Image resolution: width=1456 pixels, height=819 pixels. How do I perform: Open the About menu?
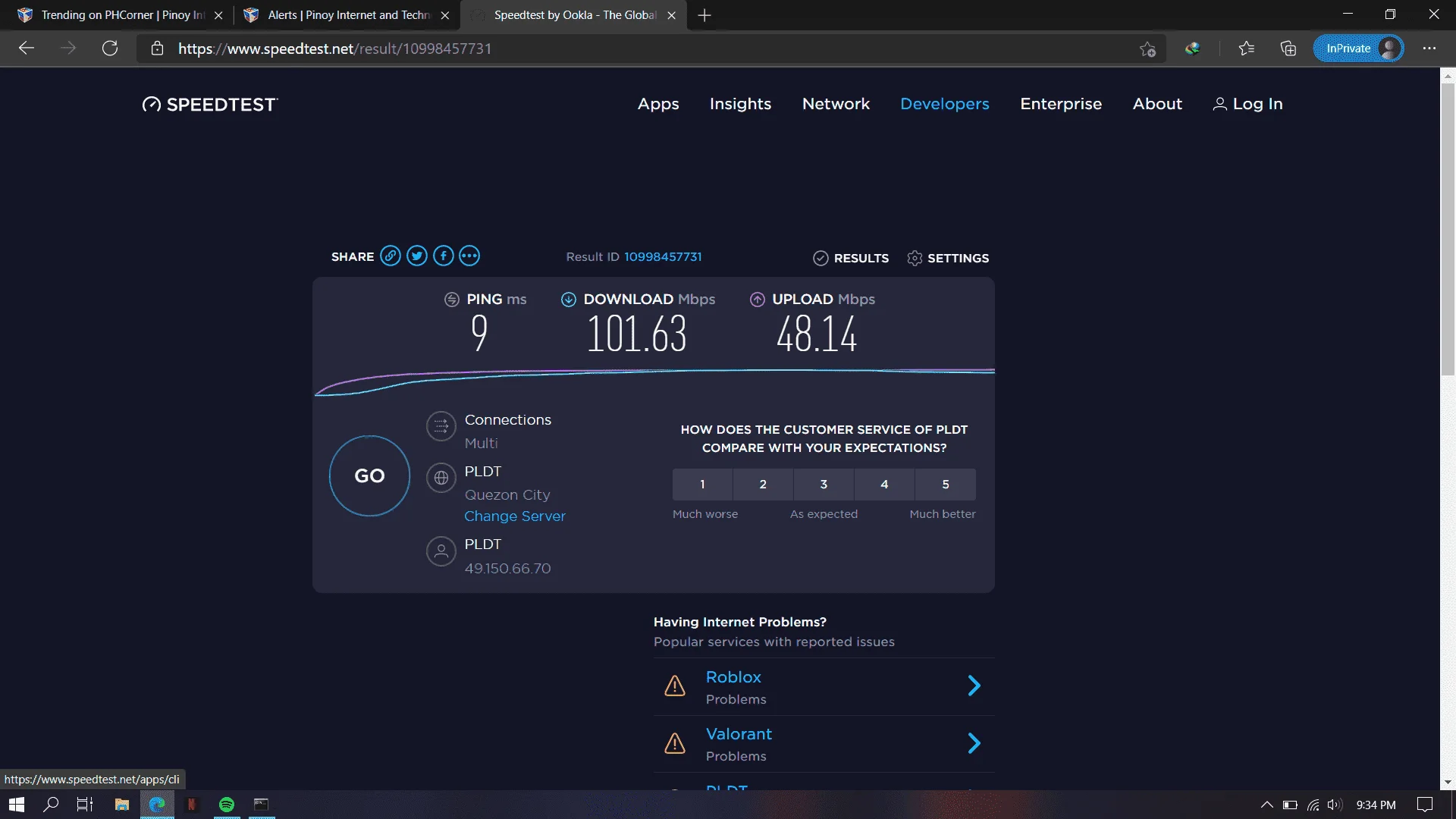[x=1157, y=104]
